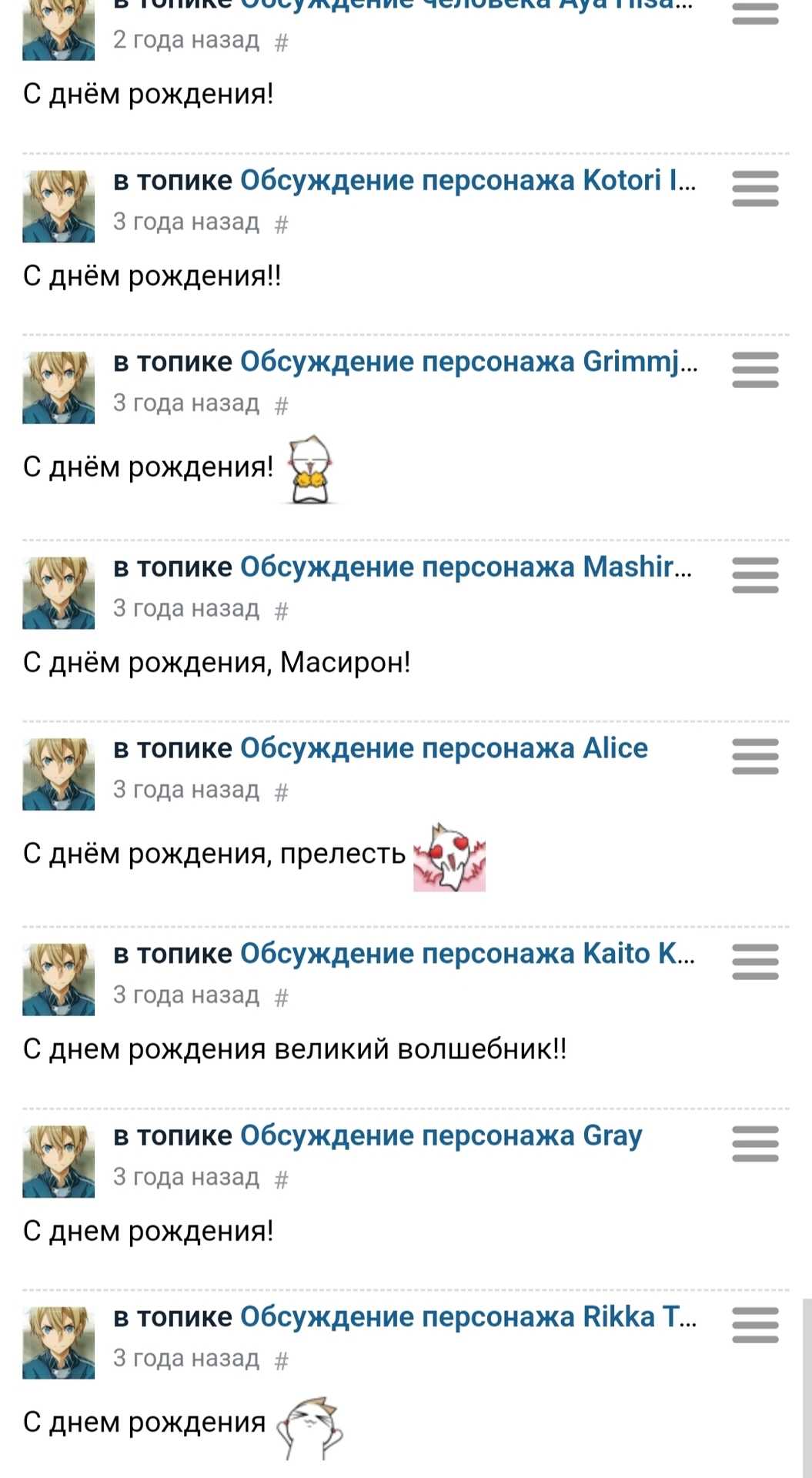Open hamburger menu for Mashir comment

click(x=755, y=575)
